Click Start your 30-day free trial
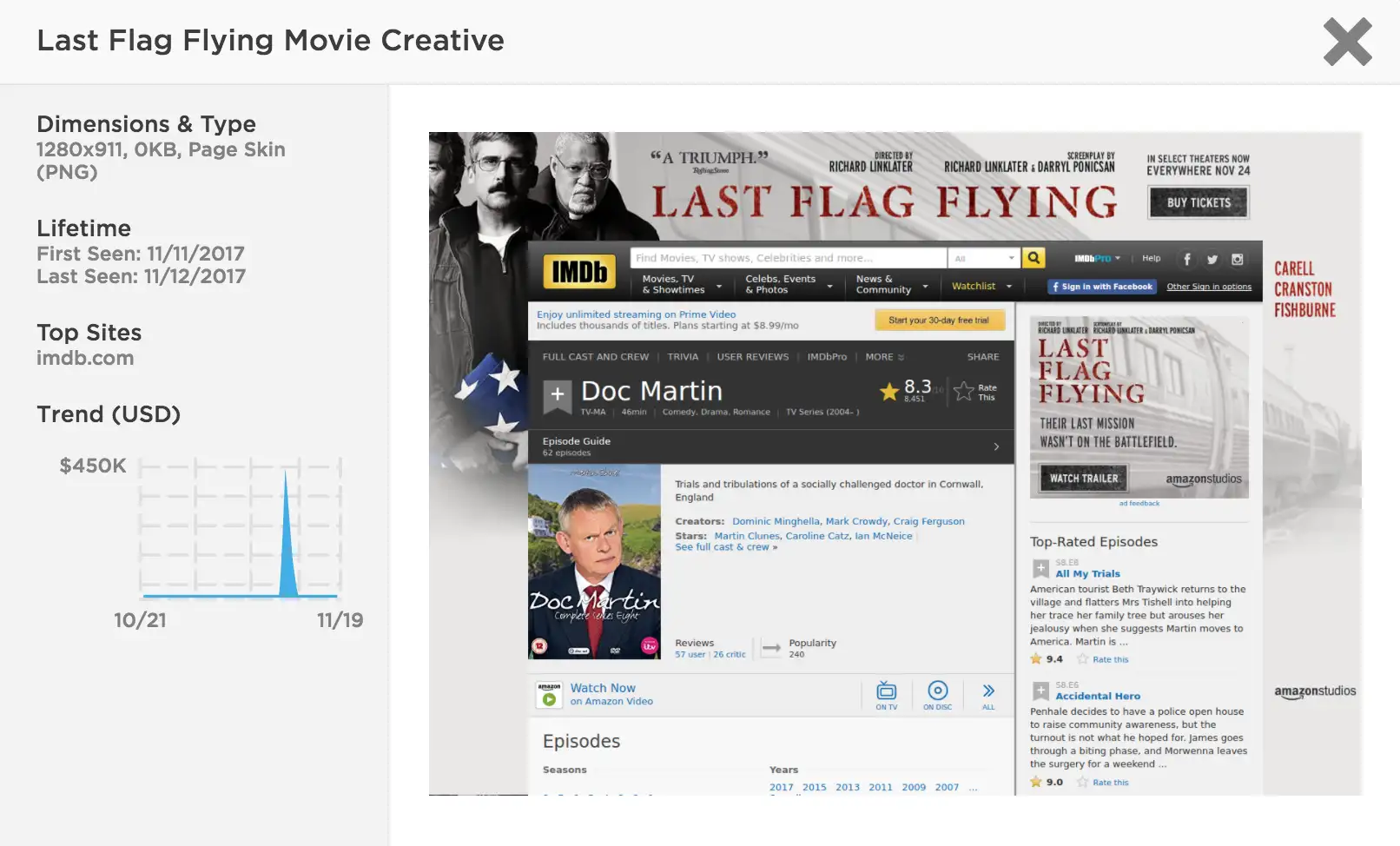 point(939,320)
